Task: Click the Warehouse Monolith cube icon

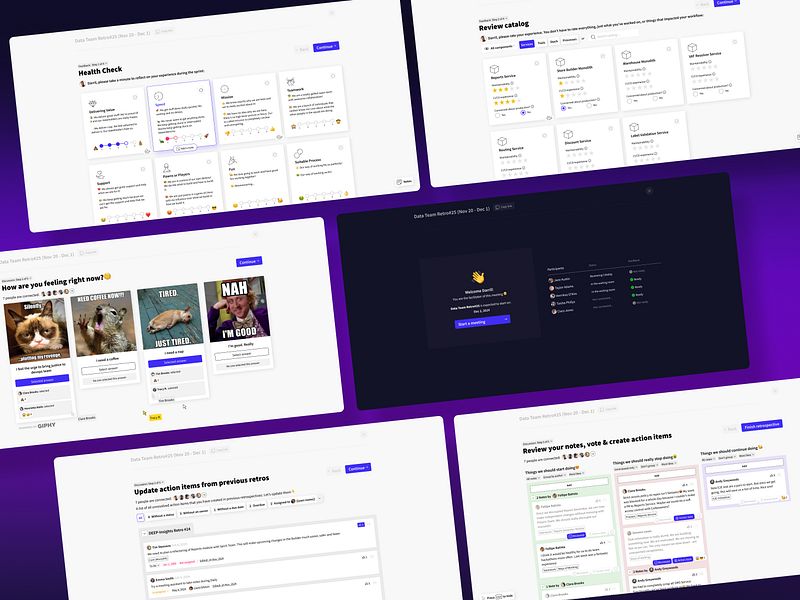Action: tap(626, 55)
